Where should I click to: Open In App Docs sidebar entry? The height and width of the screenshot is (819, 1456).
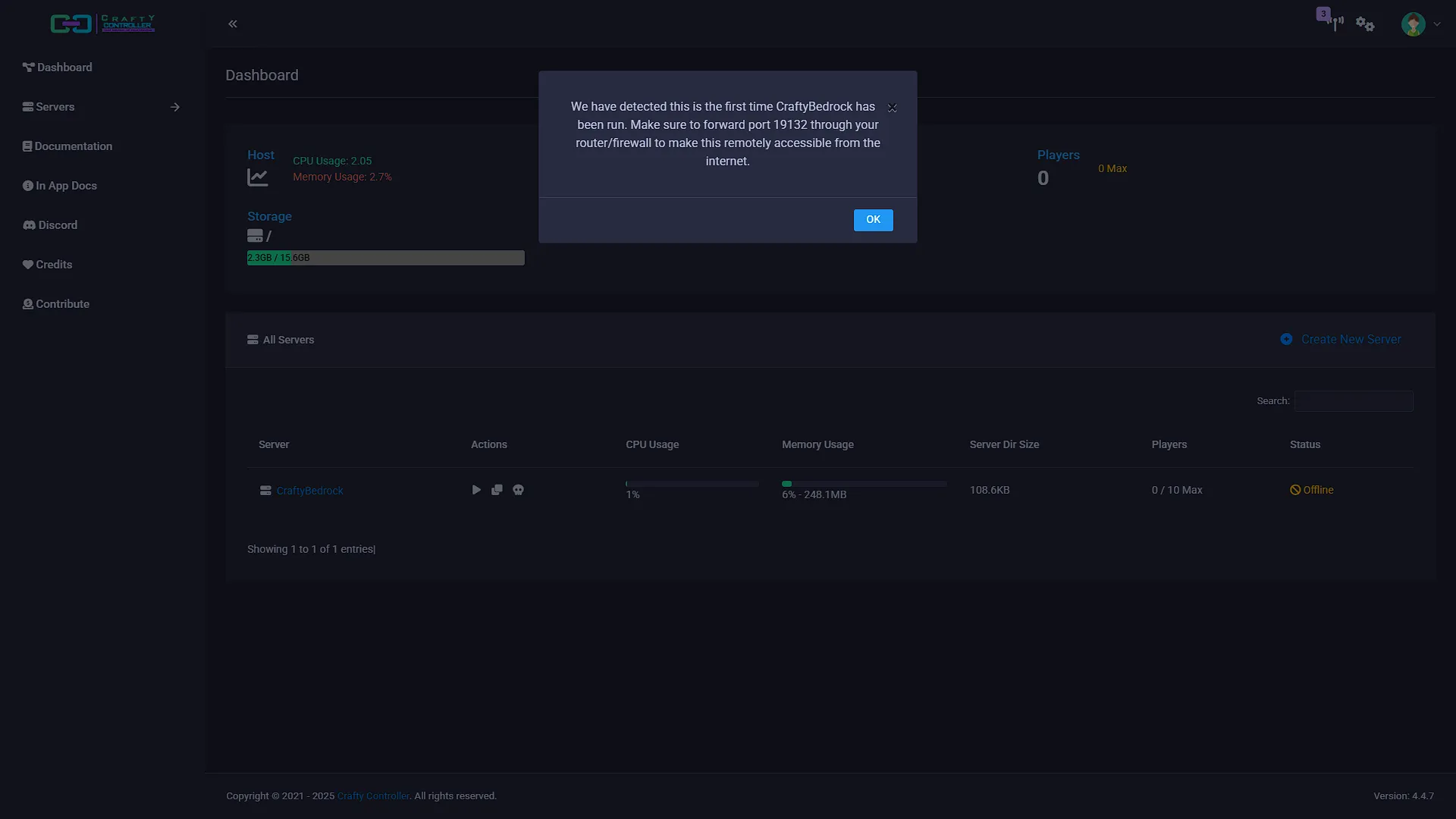[59, 186]
